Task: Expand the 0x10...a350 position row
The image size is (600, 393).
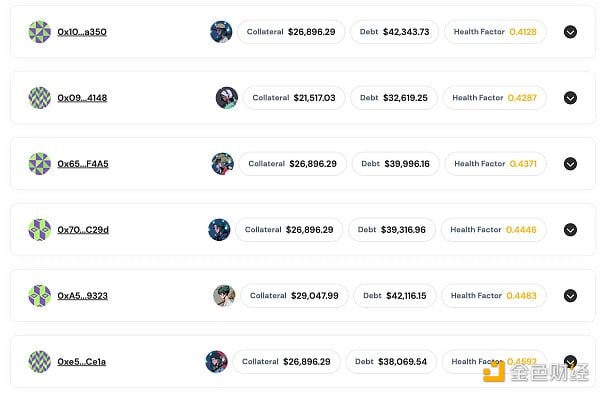Action: pos(570,32)
